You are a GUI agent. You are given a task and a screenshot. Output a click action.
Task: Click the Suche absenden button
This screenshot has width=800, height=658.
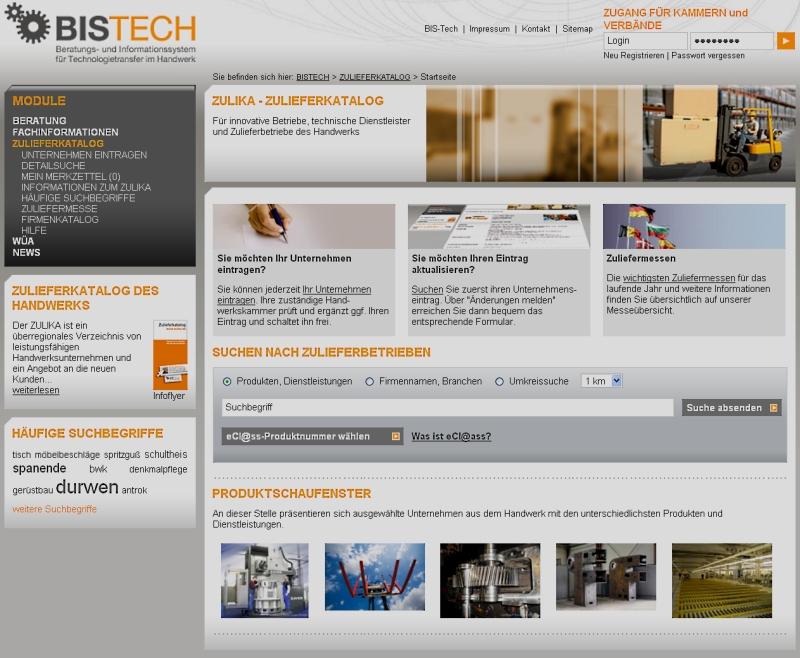pos(731,408)
